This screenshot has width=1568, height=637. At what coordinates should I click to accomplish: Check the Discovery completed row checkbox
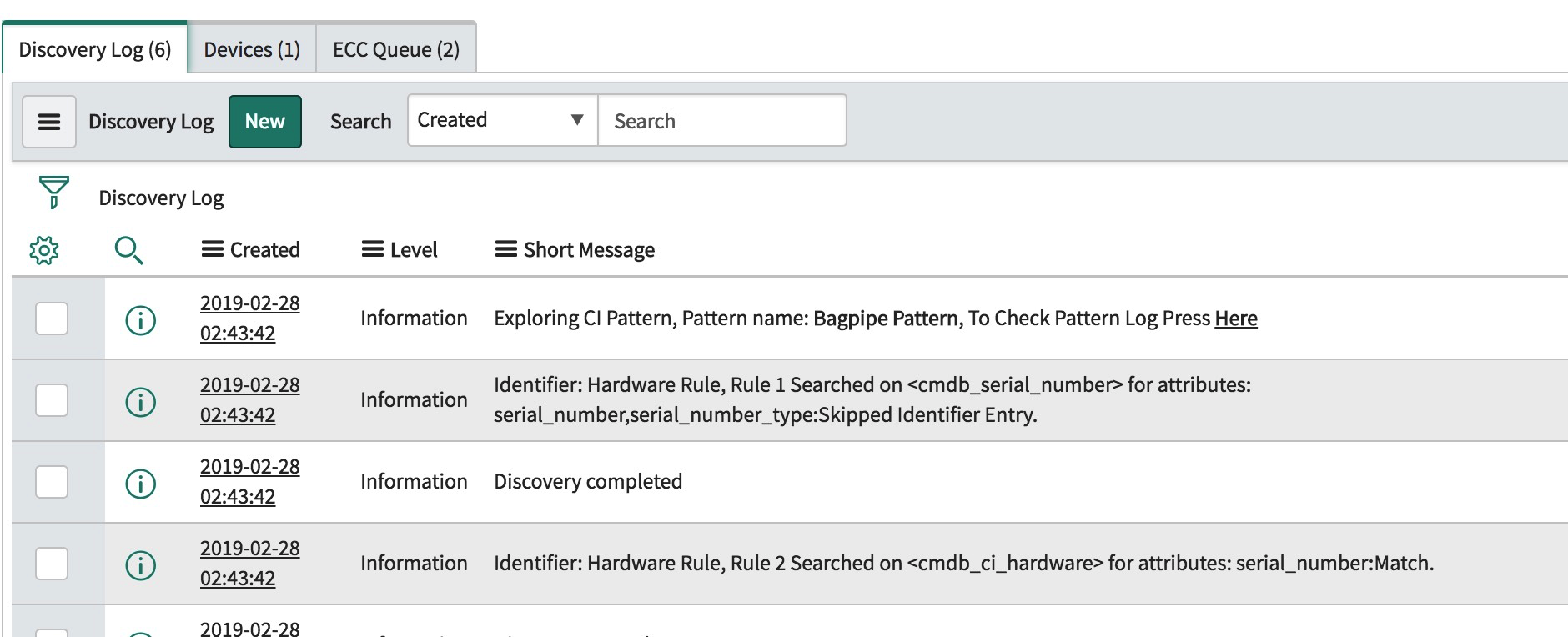tap(52, 482)
